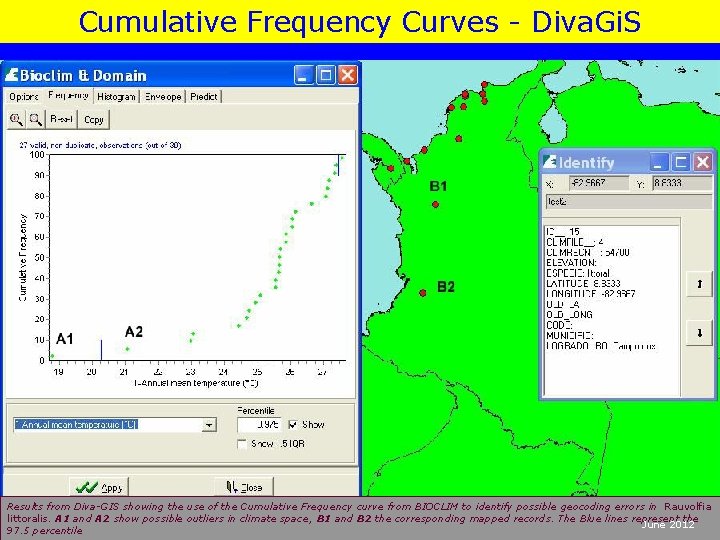Viewport: 720px width, 540px height.
Task: Click the outlier point A2 on the curve
Action: pyautogui.click(x=128, y=349)
